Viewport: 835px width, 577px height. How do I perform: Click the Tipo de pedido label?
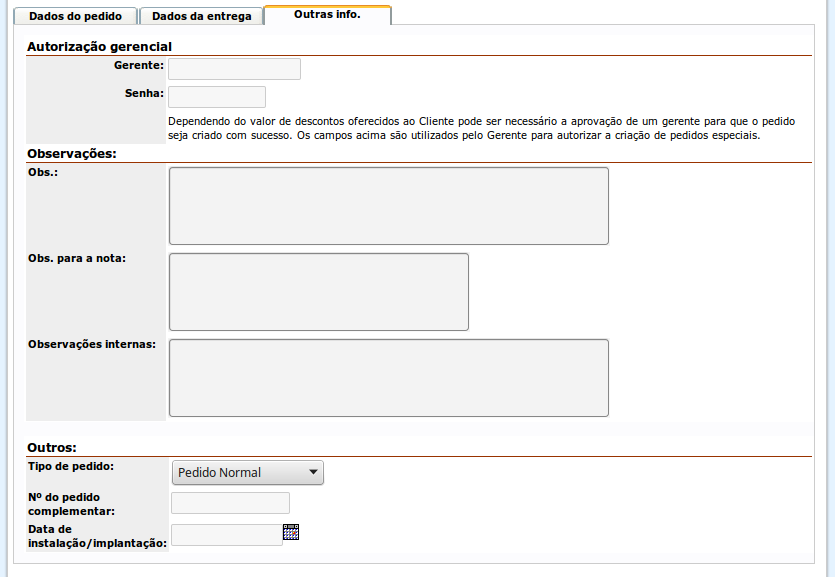pos(71,466)
